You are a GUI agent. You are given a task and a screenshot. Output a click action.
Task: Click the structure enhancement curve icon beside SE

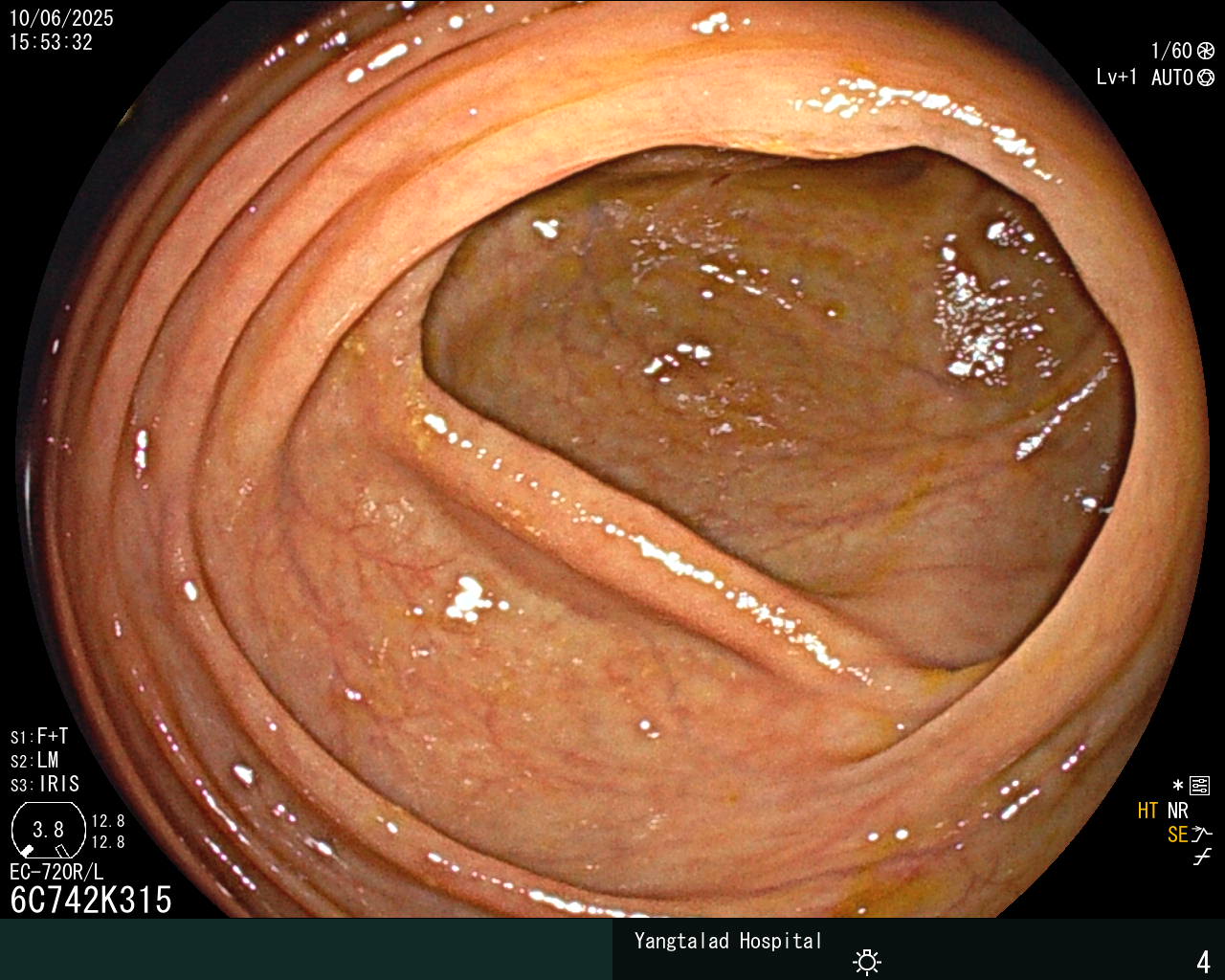coord(1202,835)
